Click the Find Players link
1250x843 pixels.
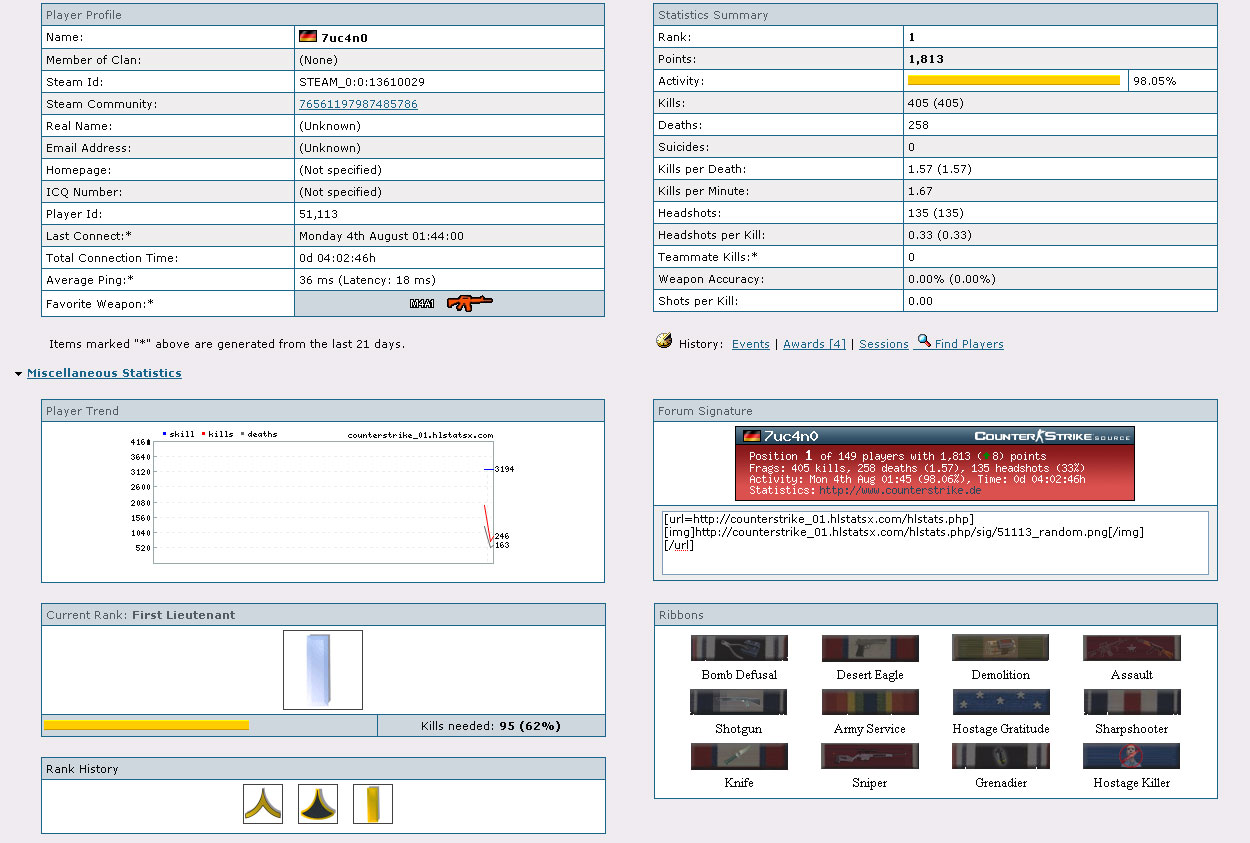(x=968, y=344)
